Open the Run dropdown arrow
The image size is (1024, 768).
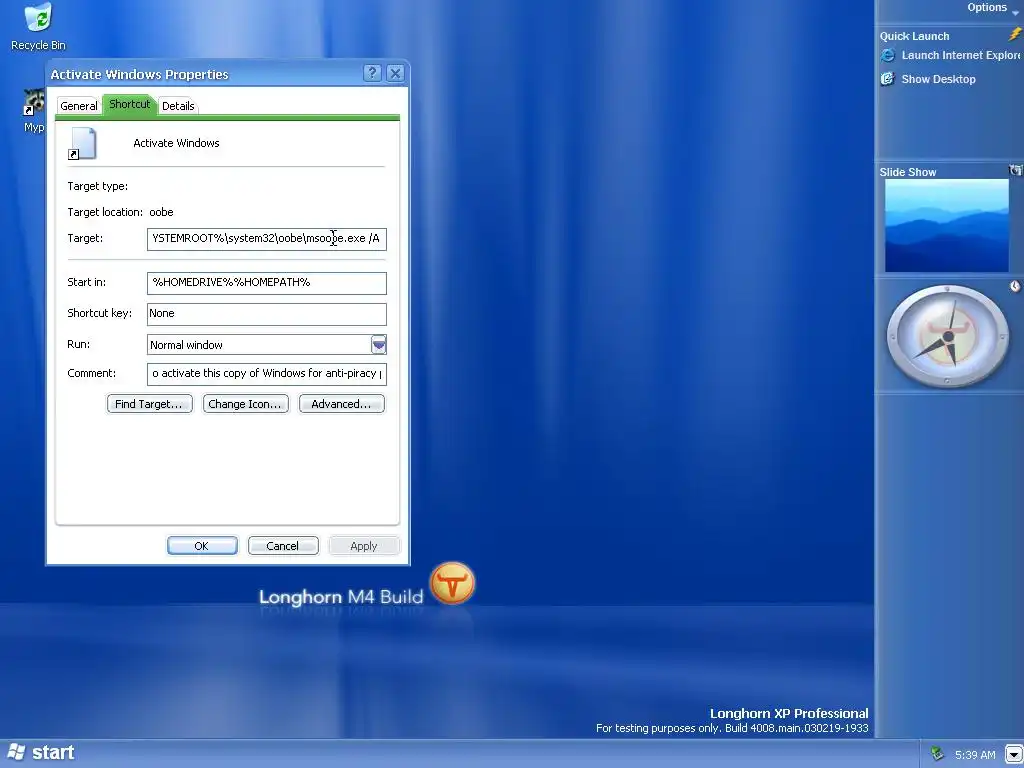(379, 345)
